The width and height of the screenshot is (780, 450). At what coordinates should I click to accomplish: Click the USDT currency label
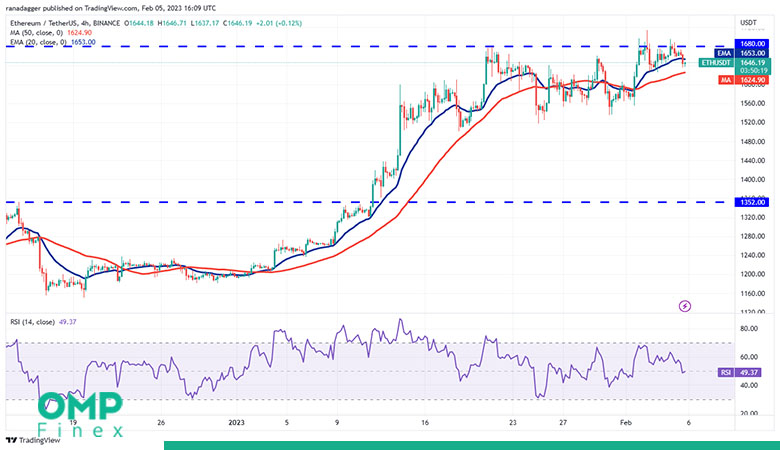click(748, 23)
